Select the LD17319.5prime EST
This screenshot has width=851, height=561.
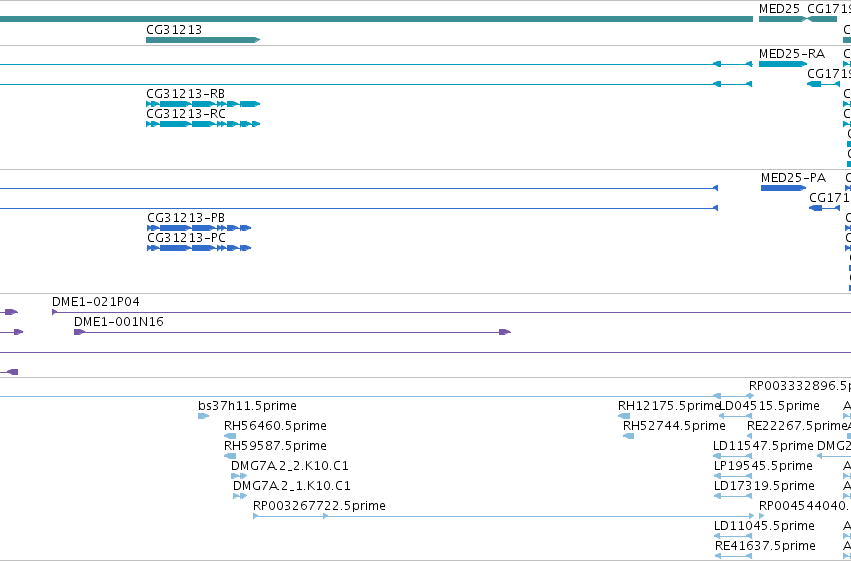click(x=733, y=496)
